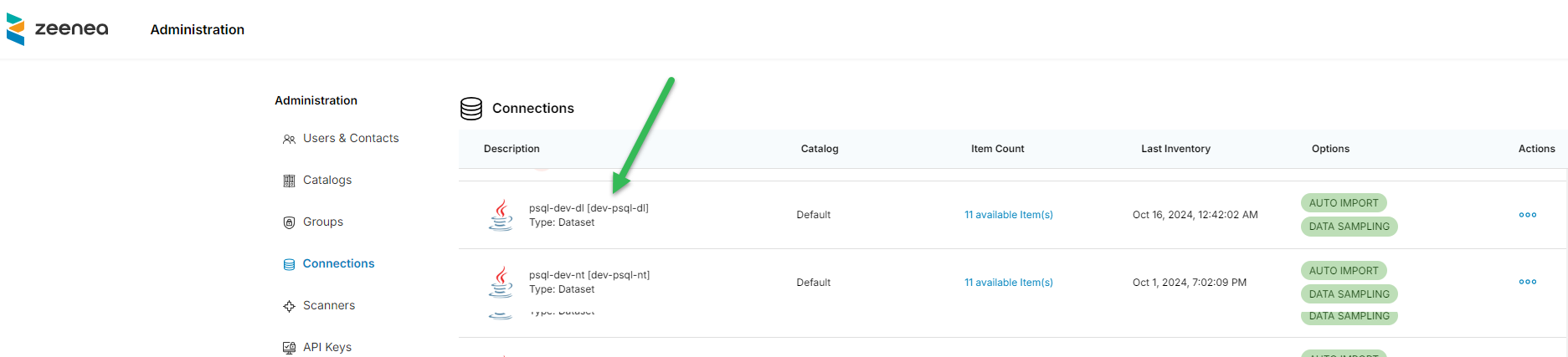1568x357 pixels.
Task: Open 11 available Item(s) for psql-dev-dl
Action: 1008,215
